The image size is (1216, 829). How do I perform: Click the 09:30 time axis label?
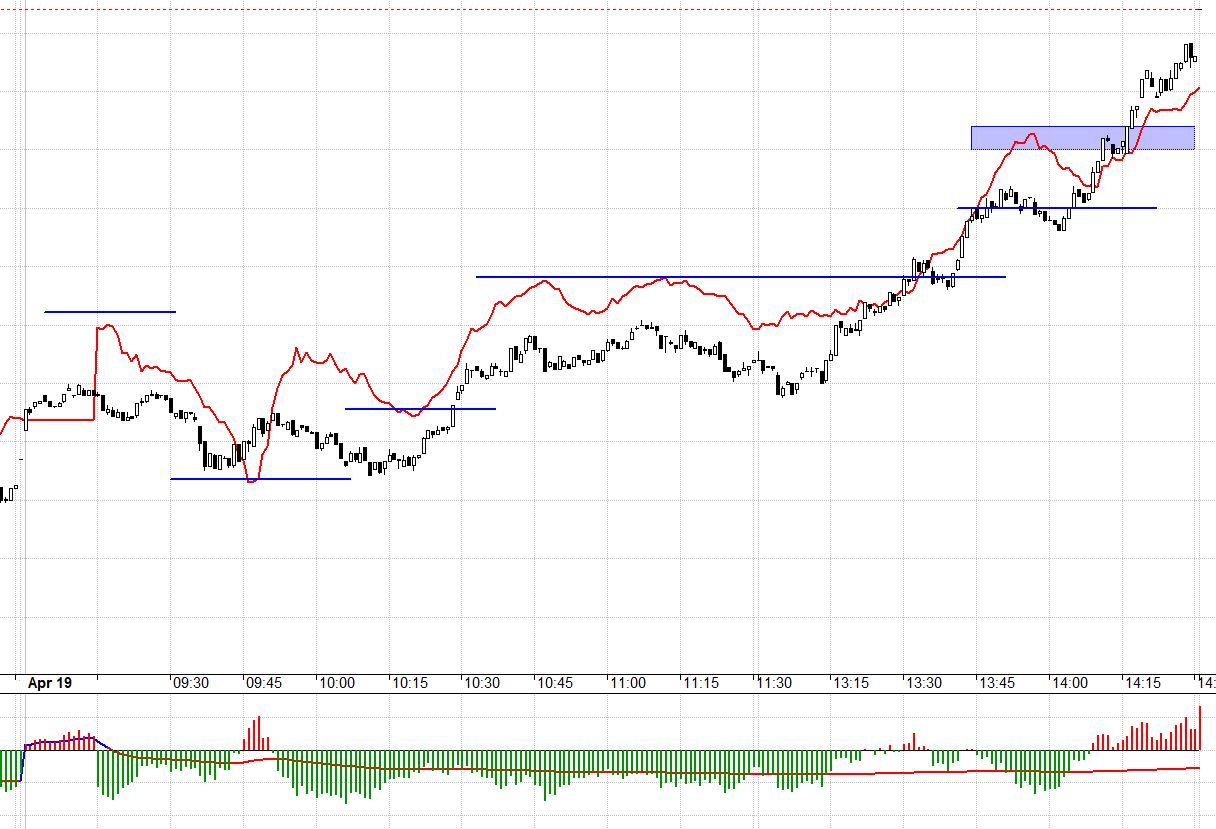(x=190, y=683)
